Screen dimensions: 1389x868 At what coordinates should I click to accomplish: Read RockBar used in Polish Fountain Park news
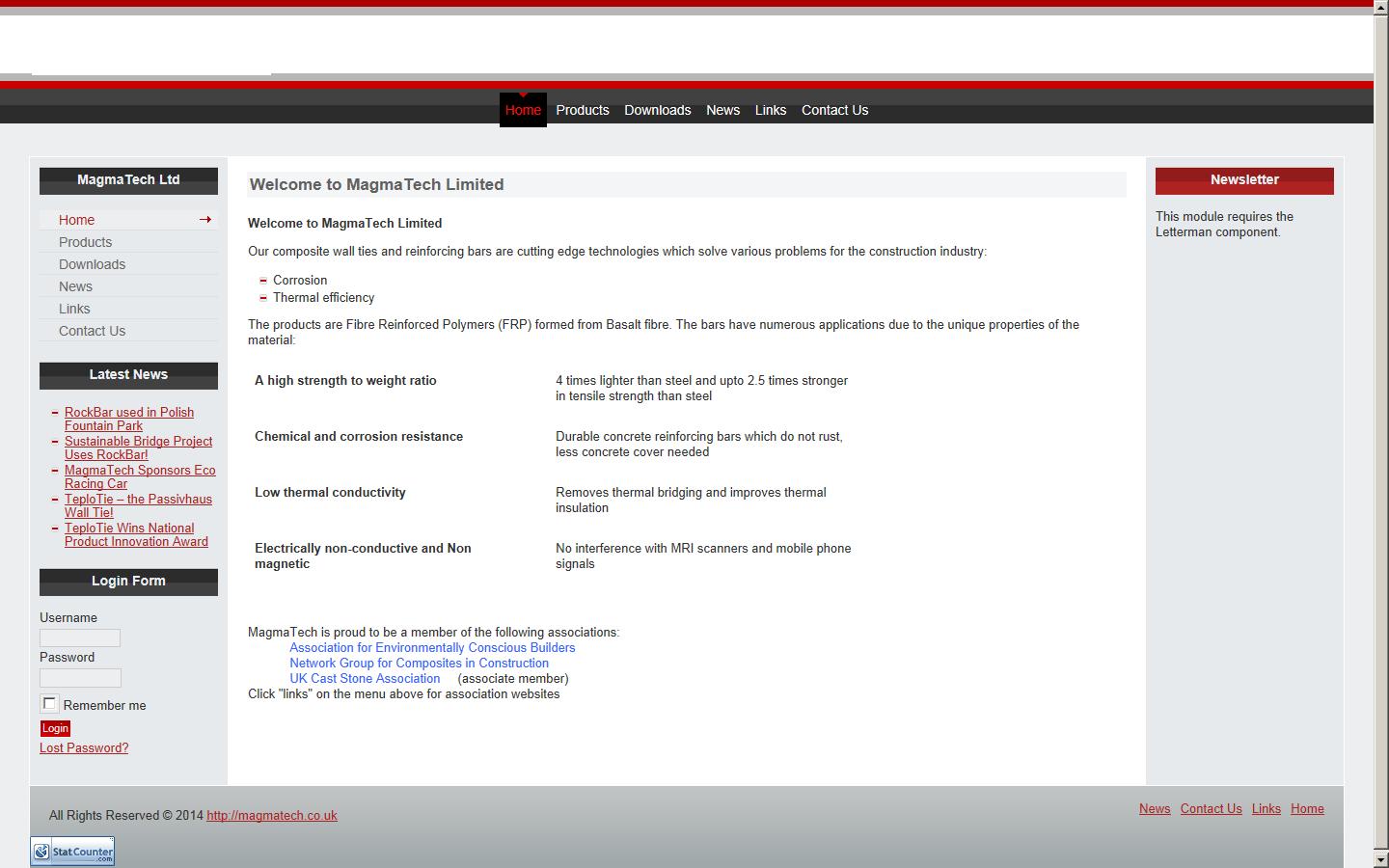(129, 419)
